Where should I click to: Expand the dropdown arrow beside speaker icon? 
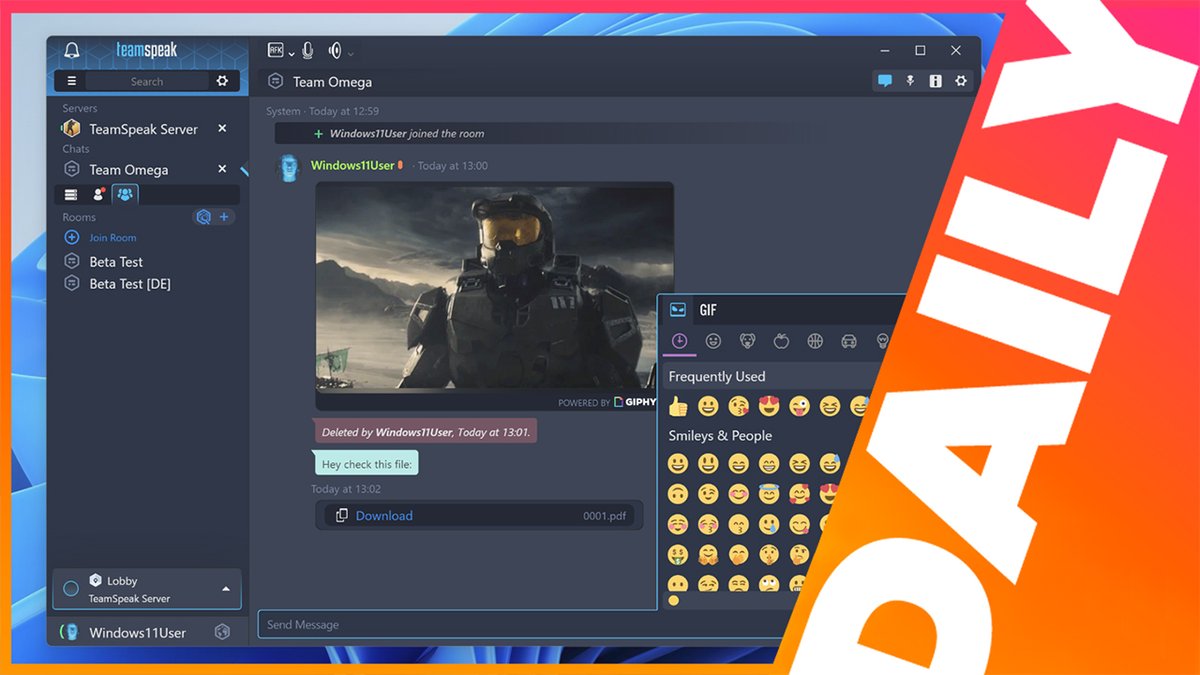coord(351,53)
